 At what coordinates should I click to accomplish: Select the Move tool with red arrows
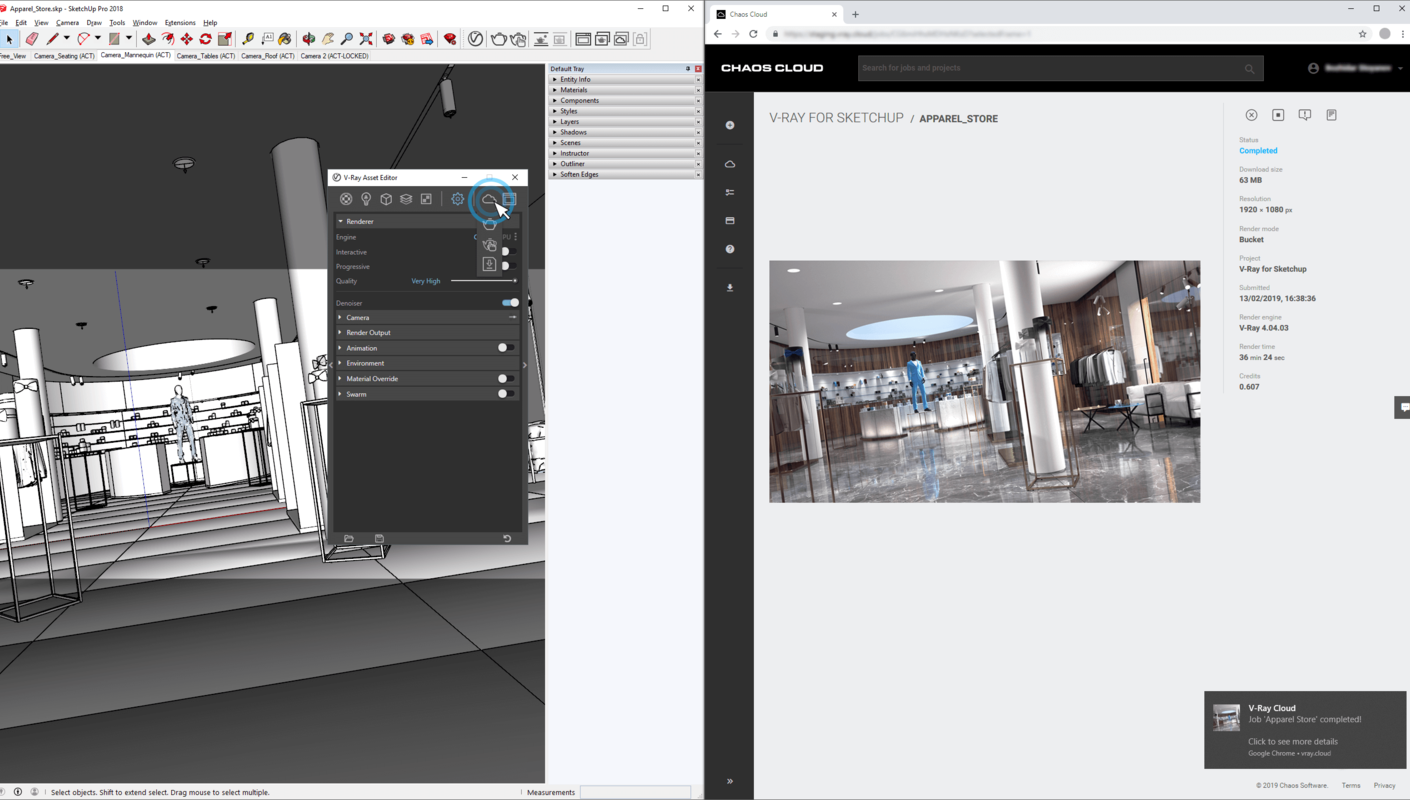[x=186, y=39]
